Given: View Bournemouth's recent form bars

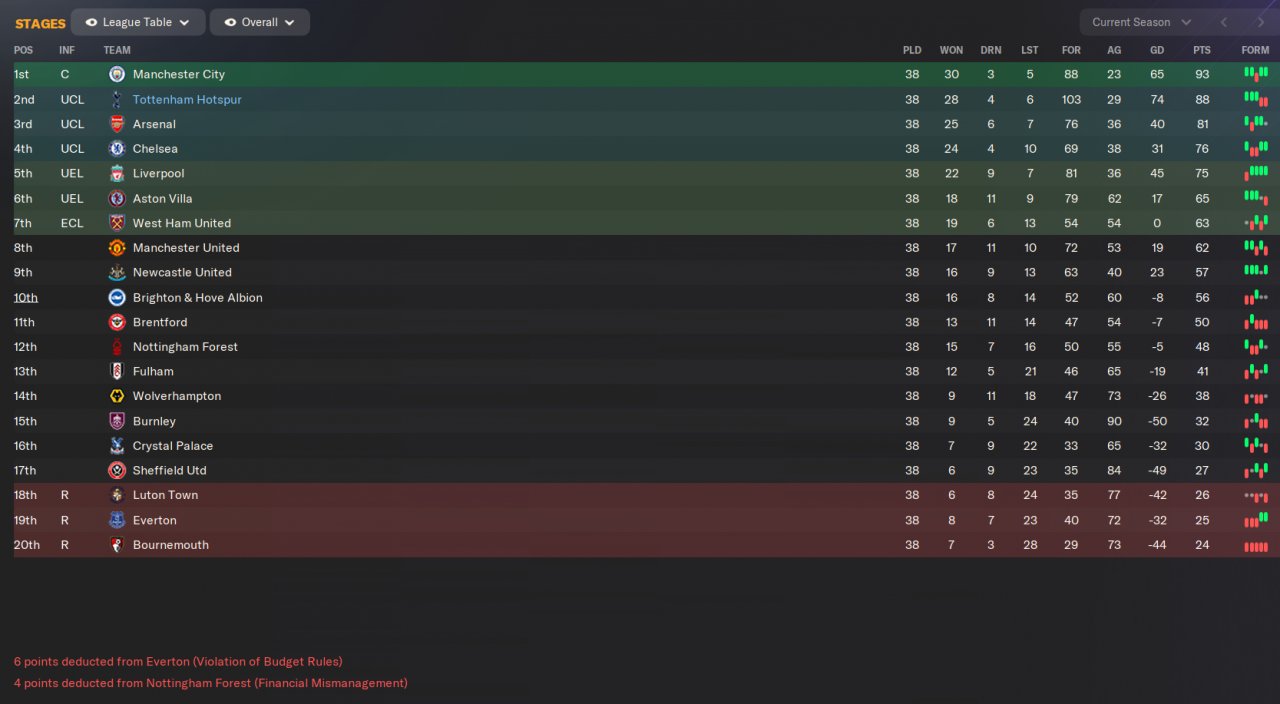Looking at the screenshot, I should tap(1255, 546).
